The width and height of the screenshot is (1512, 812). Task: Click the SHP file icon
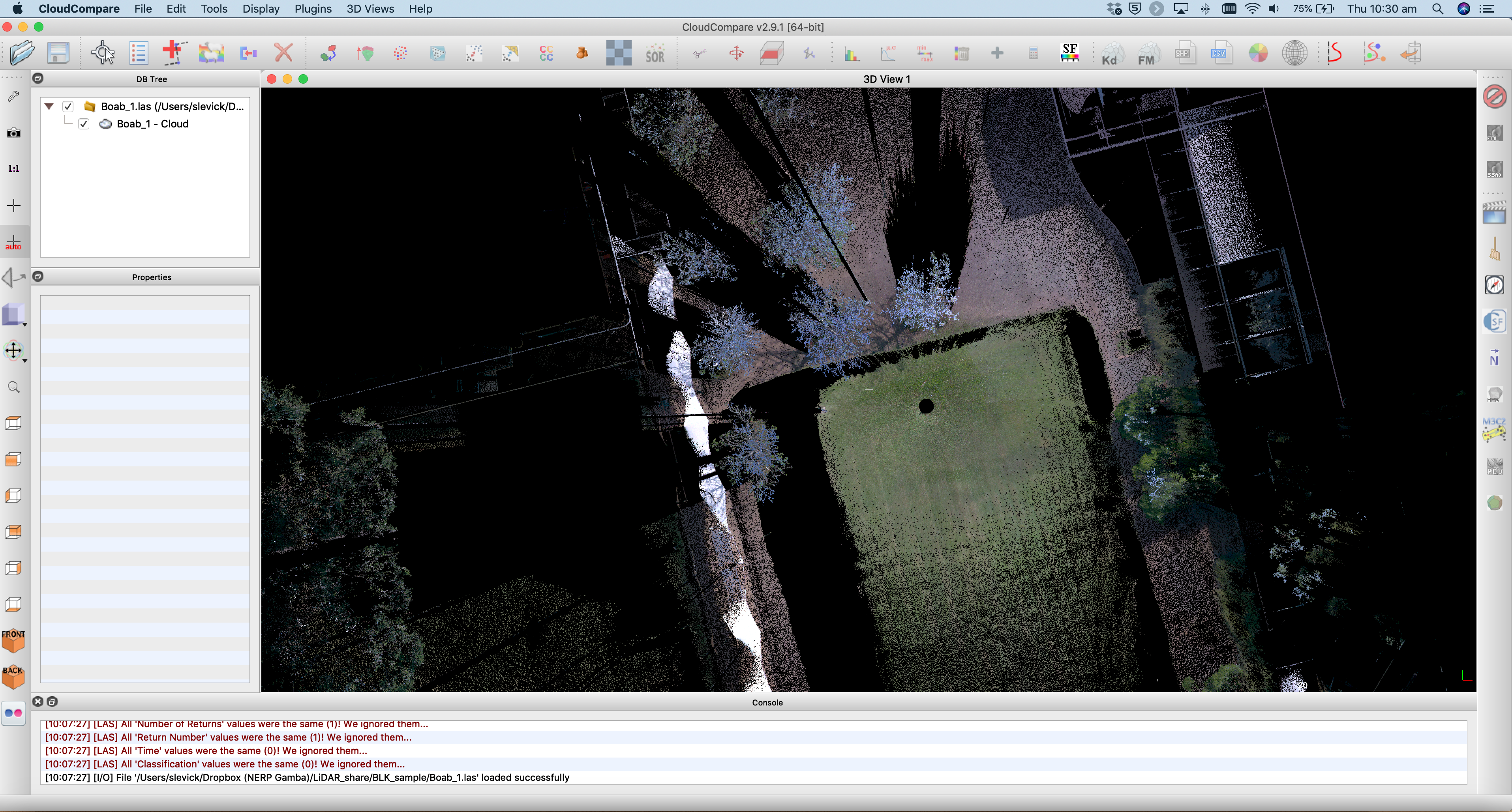(x=1184, y=53)
